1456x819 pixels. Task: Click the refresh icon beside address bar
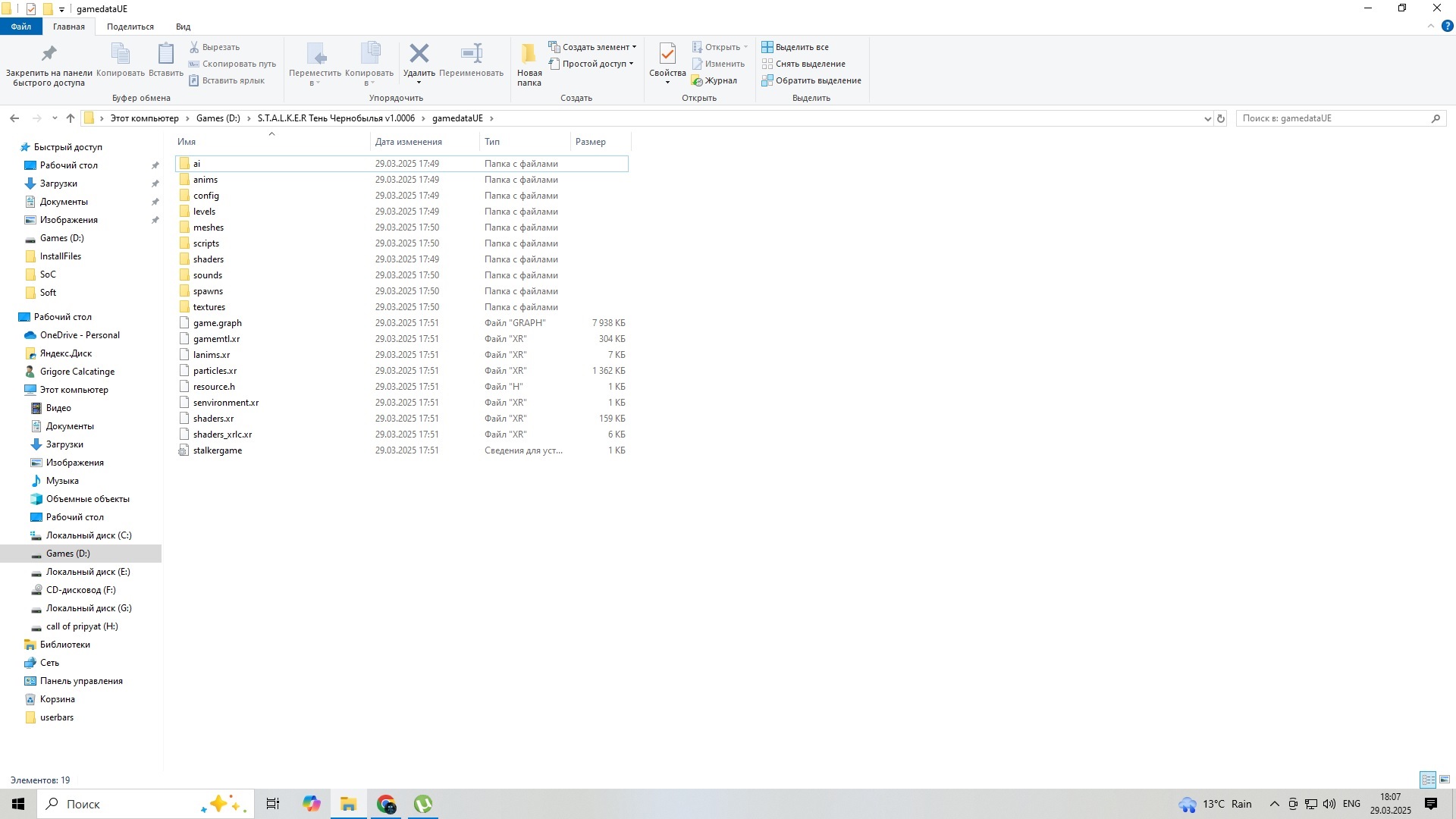click(x=1221, y=118)
